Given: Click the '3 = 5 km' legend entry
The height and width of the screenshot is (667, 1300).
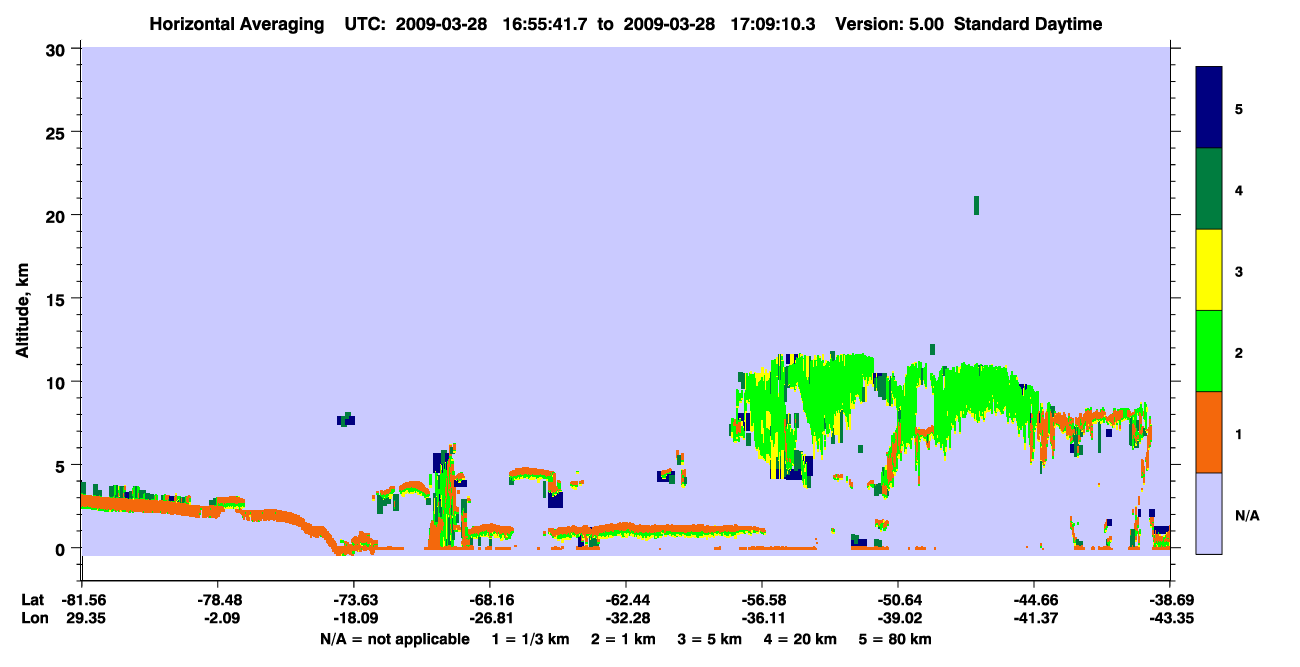Looking at the screenshot, I should (x=711, y=639).
